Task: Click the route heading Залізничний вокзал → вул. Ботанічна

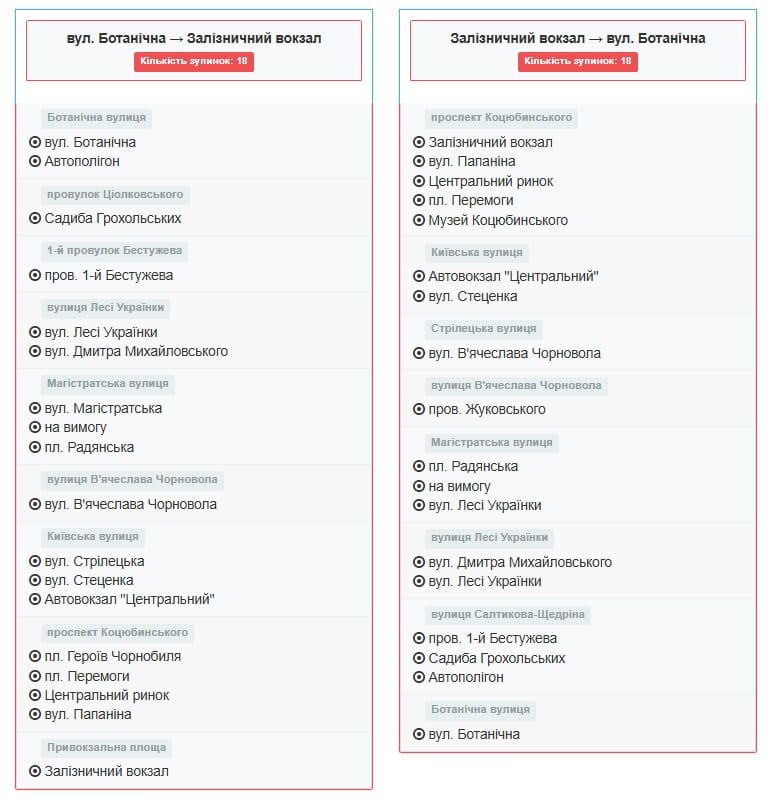Action: coord(578,38)
